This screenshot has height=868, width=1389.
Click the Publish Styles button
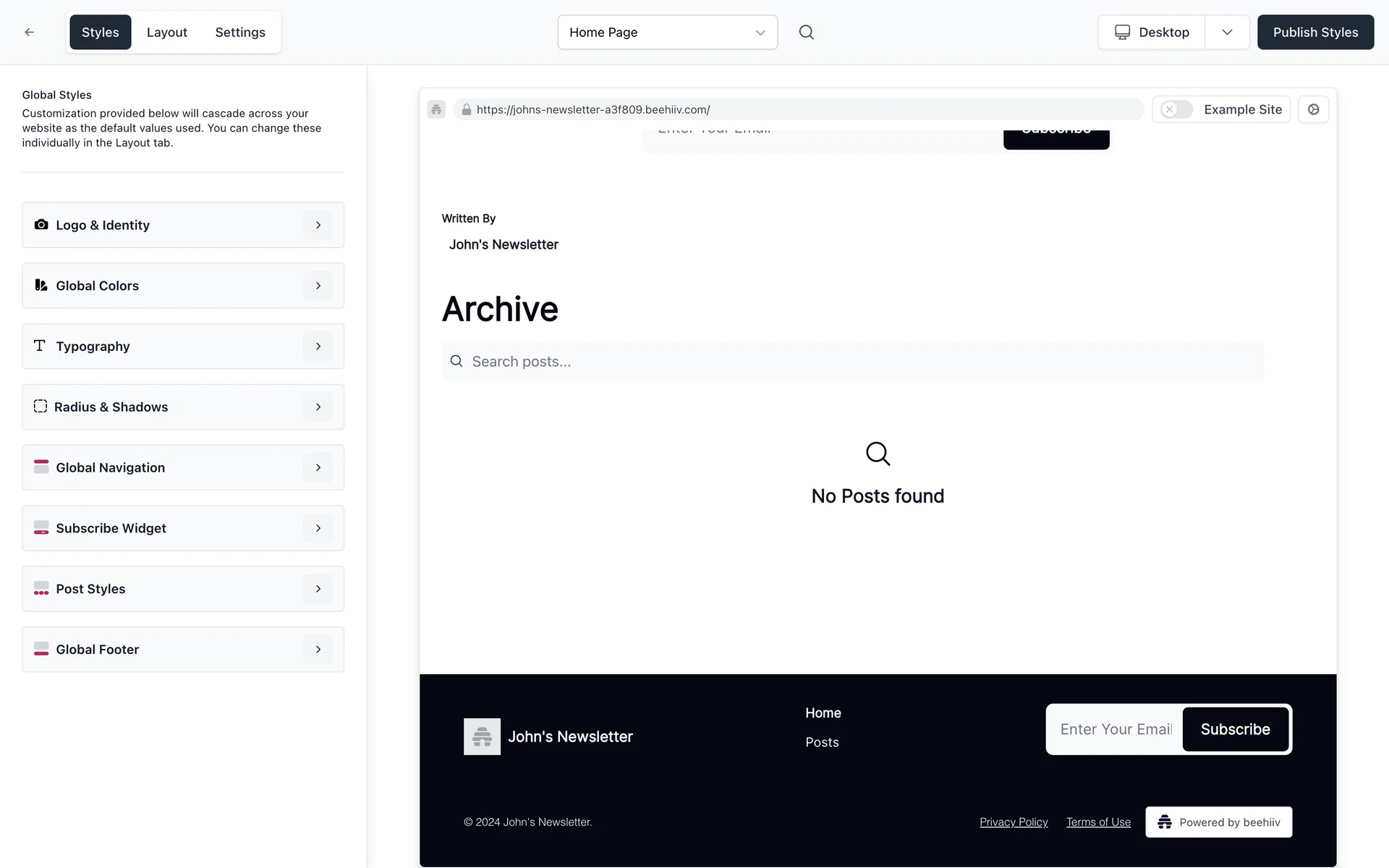pos(1315,32)
